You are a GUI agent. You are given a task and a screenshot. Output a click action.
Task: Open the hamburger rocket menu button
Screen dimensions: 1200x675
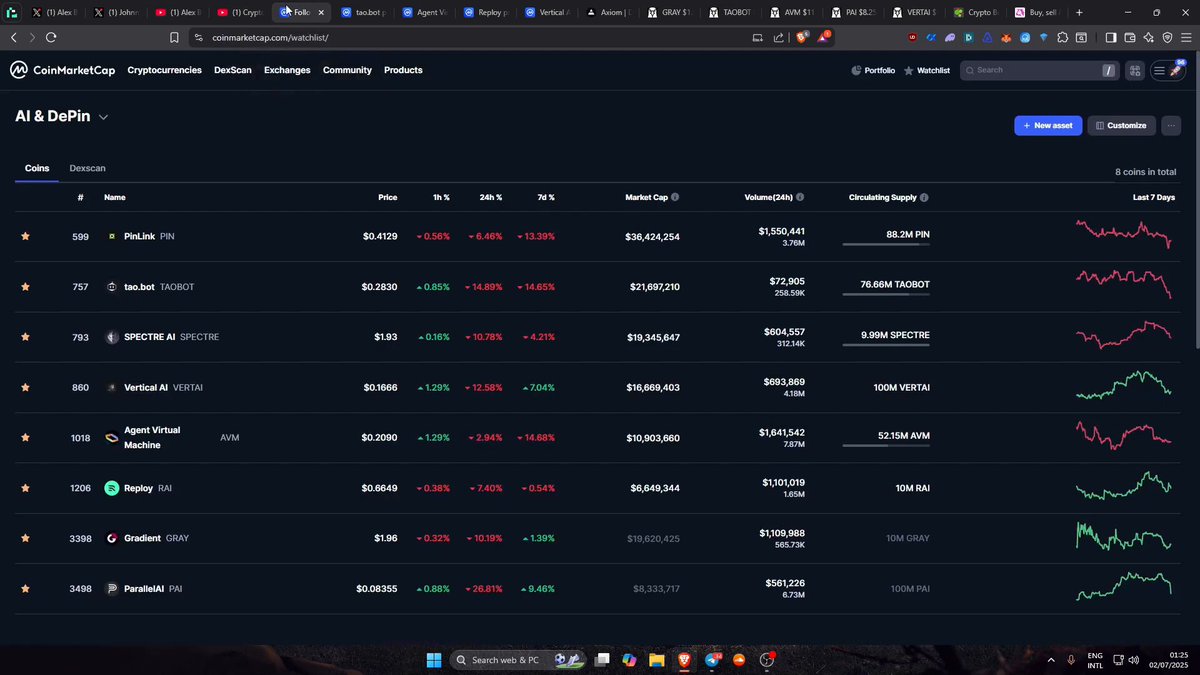1167,70
